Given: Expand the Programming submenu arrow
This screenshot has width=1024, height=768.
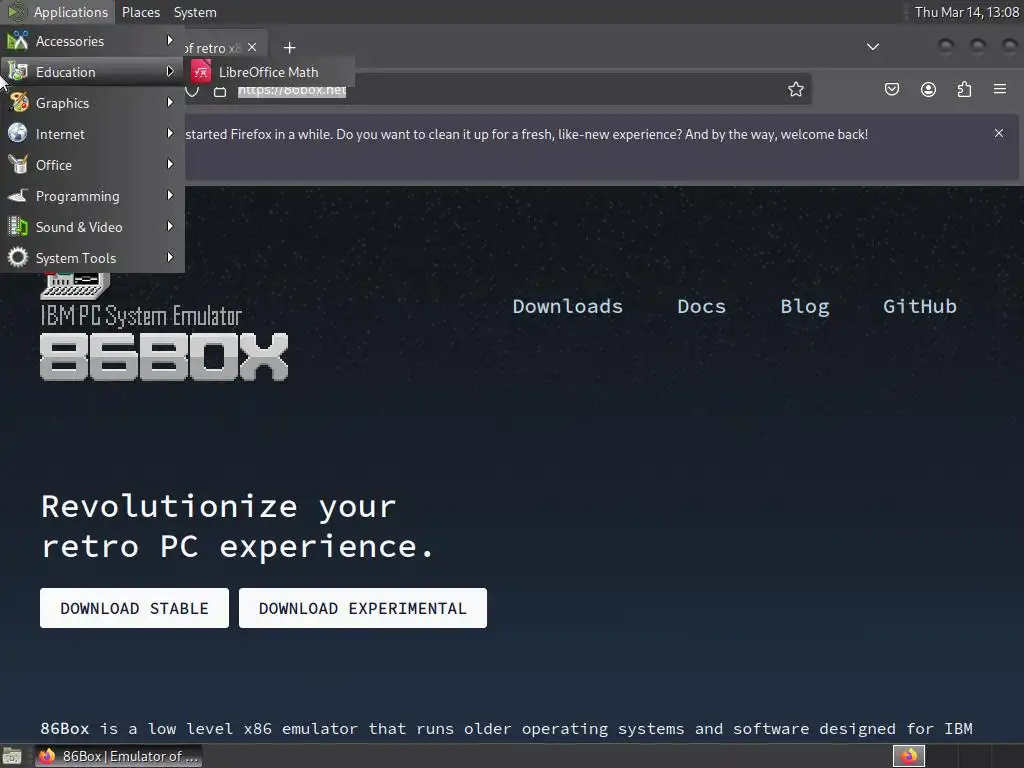Looking at the screenshot, I should click(x=170, y=195).
